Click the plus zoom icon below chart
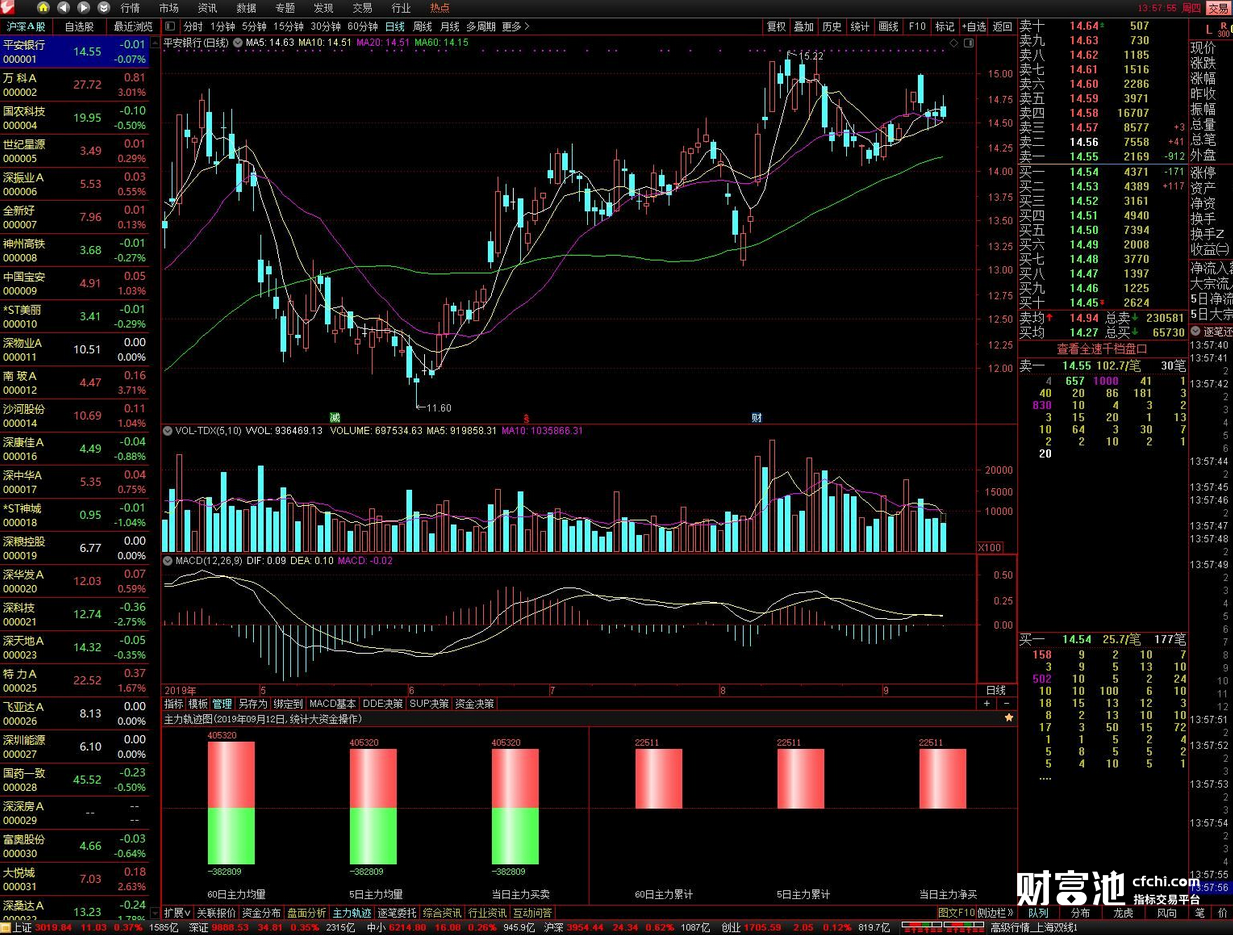 pos(987,704)
